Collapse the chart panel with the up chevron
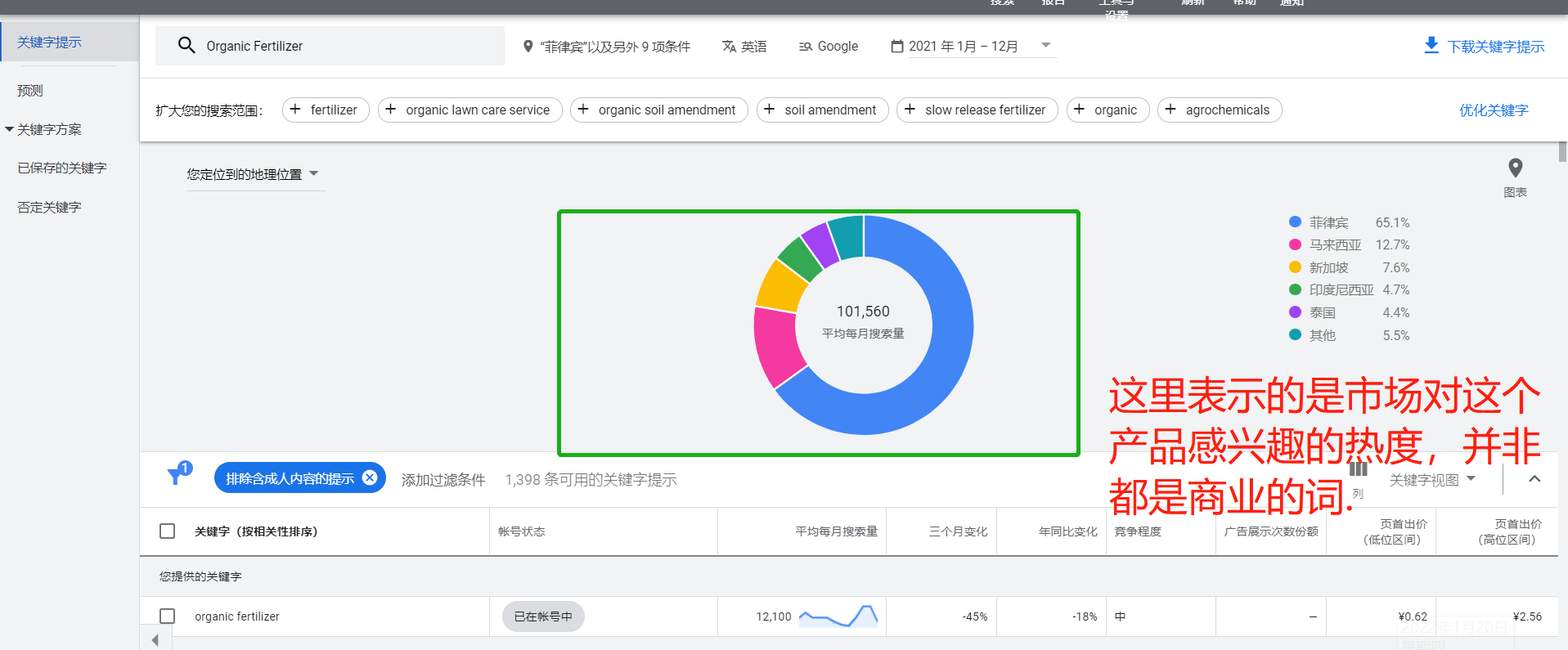 [1534, 479]
